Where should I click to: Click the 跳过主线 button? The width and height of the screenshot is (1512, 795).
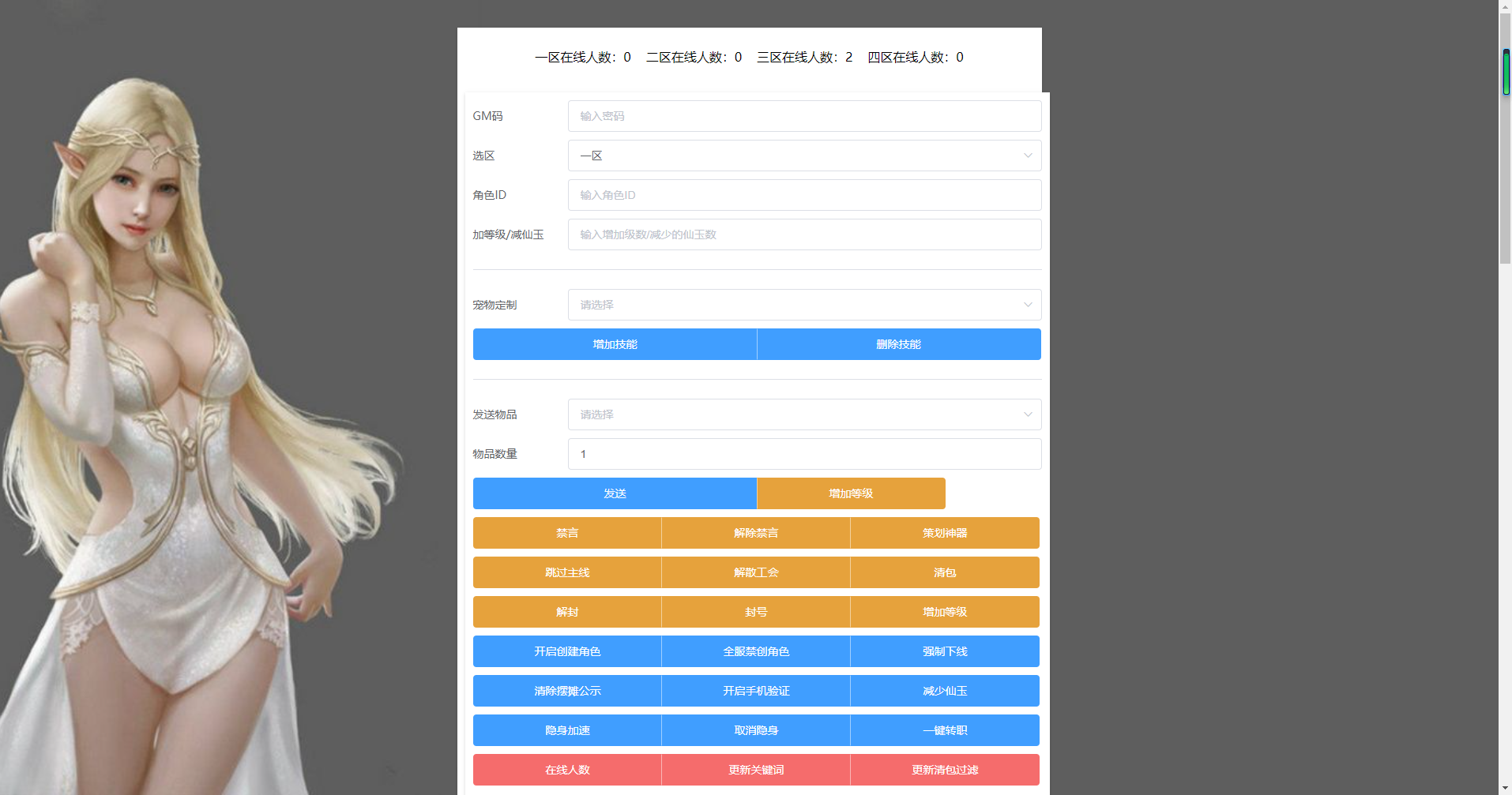(567, 572)
